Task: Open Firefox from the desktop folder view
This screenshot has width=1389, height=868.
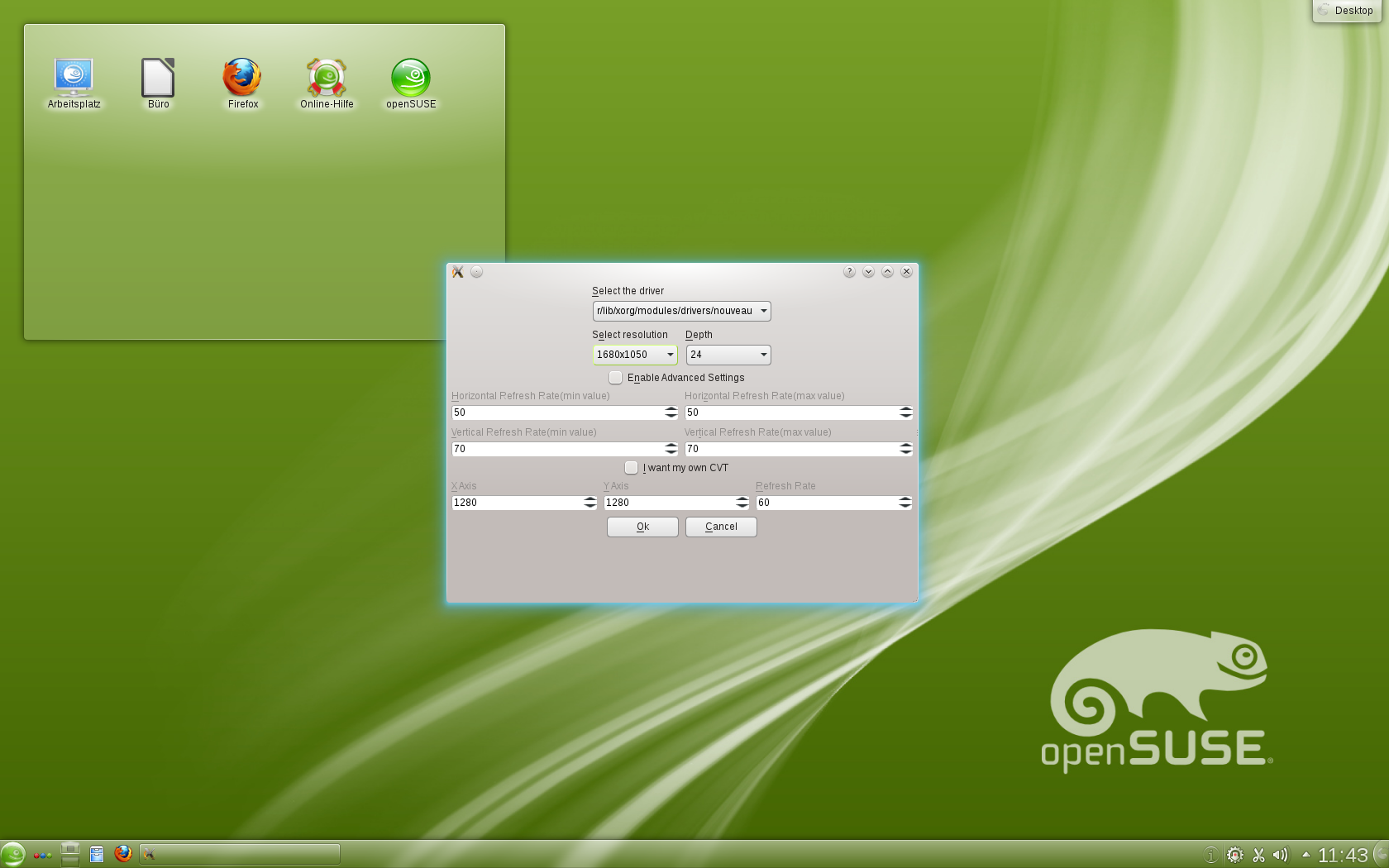Action: pos(241,79)
